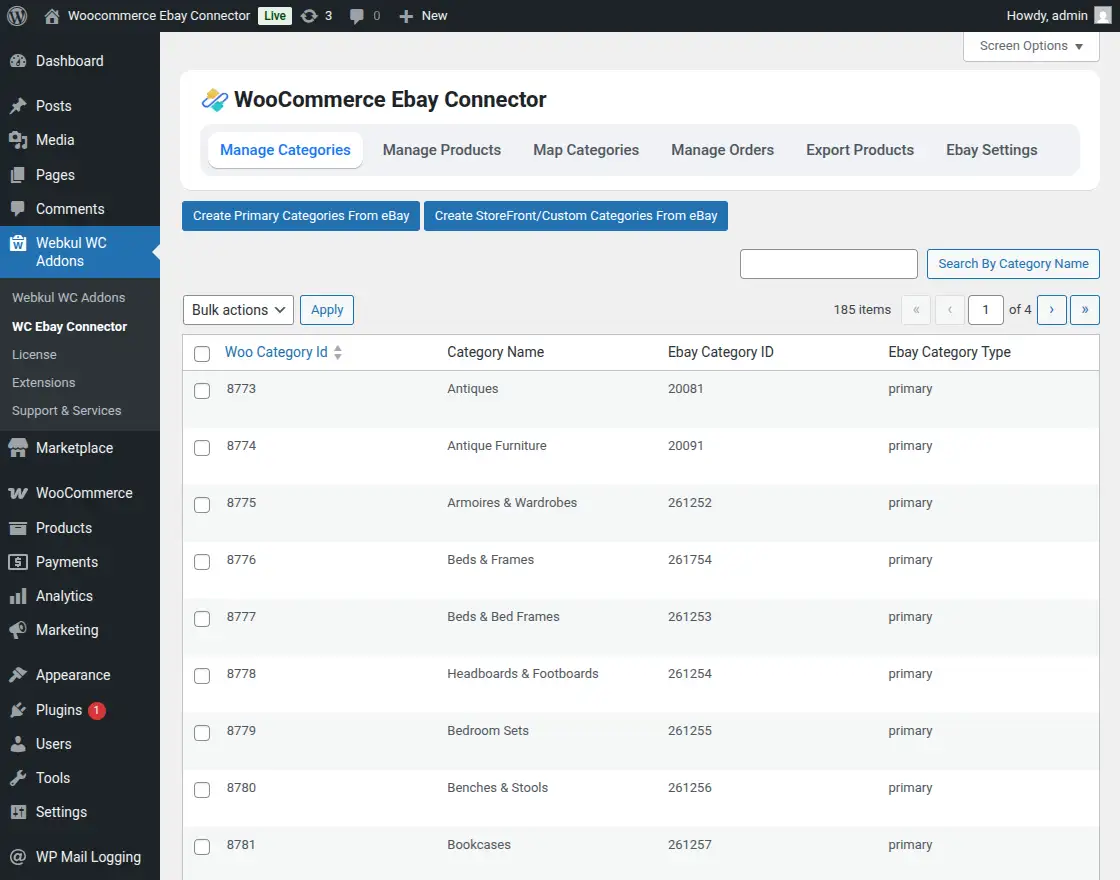Open the Manage Products tab
The width and height of the screenshot is (1120, 880).
click(x=441, y=150)
